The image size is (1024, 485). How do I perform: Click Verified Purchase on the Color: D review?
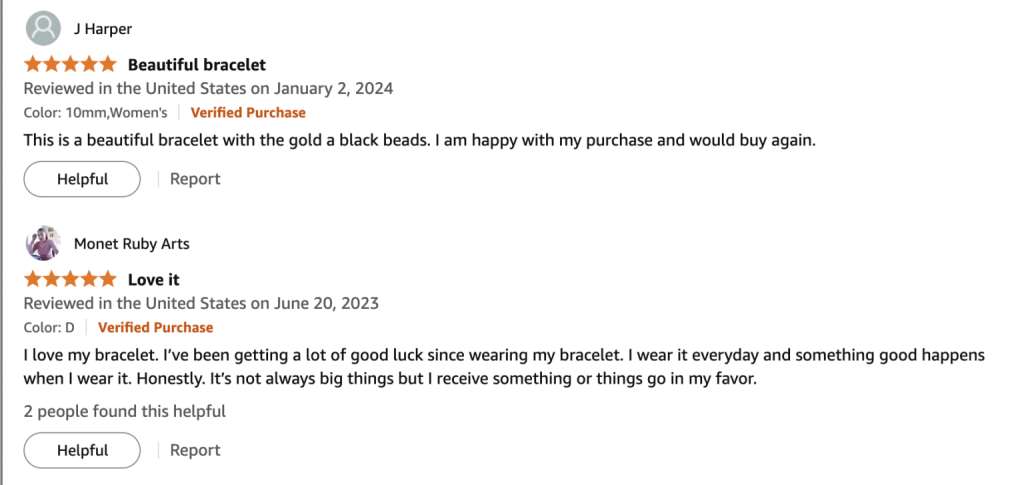coord(155,327)
